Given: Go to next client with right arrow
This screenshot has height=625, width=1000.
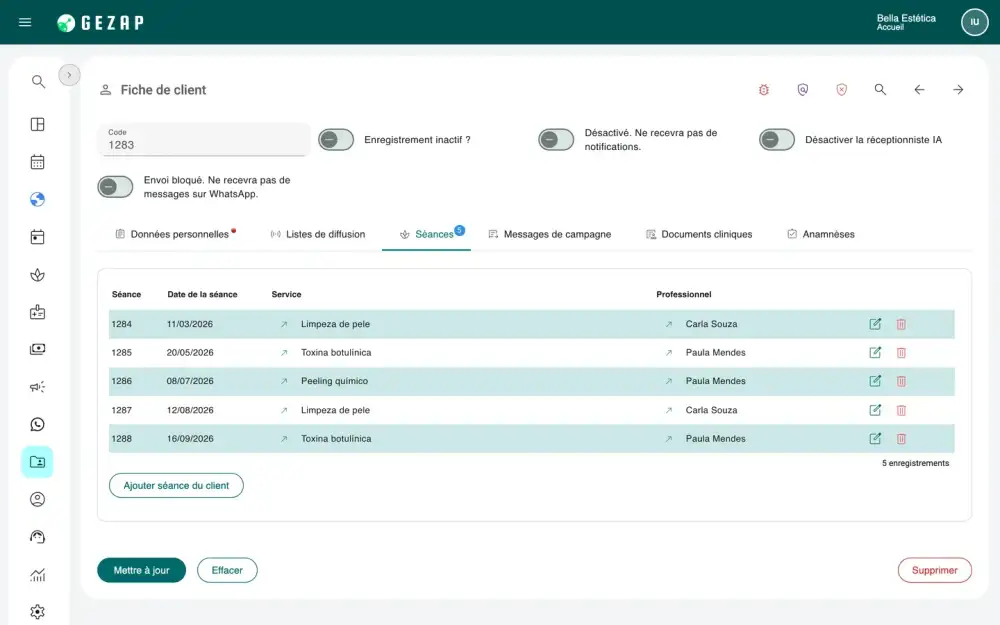Looking at the screenshot, I should click(958, 90).
